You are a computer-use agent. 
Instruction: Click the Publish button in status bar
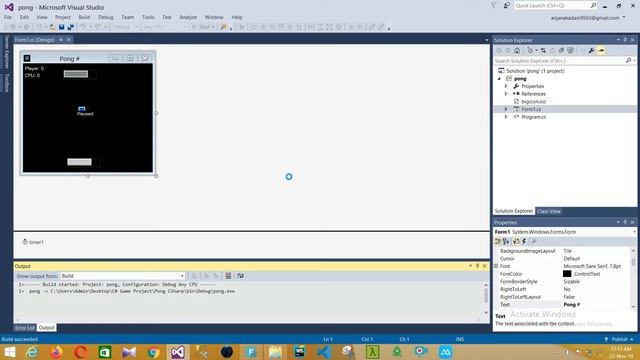[619, 339]
